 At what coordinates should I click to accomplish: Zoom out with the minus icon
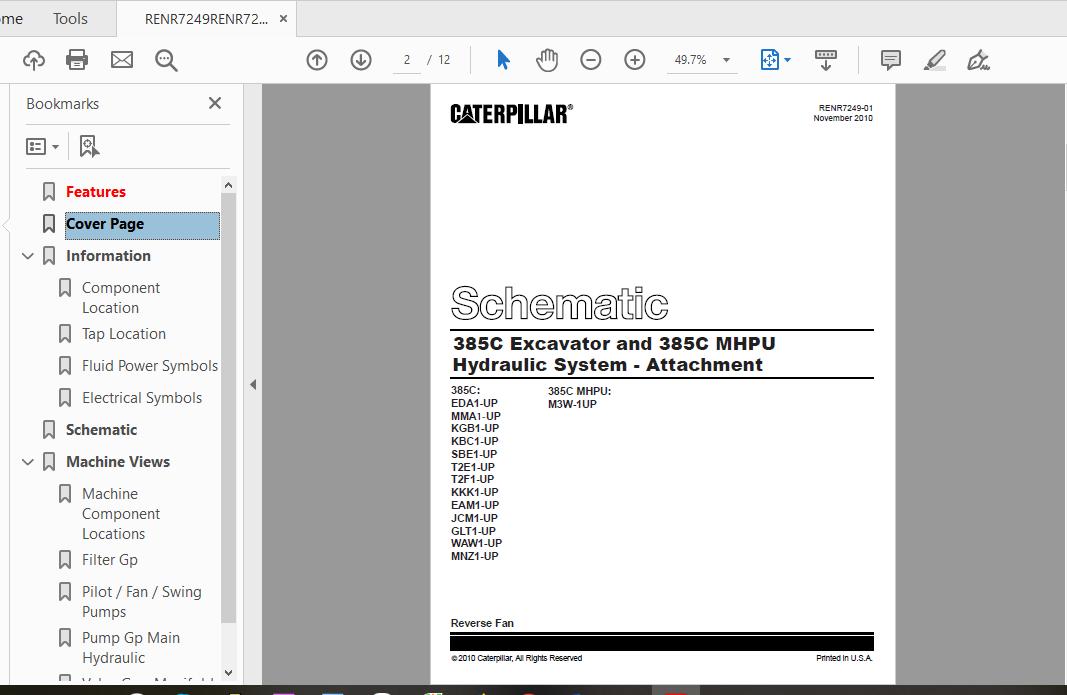[591, 61]
